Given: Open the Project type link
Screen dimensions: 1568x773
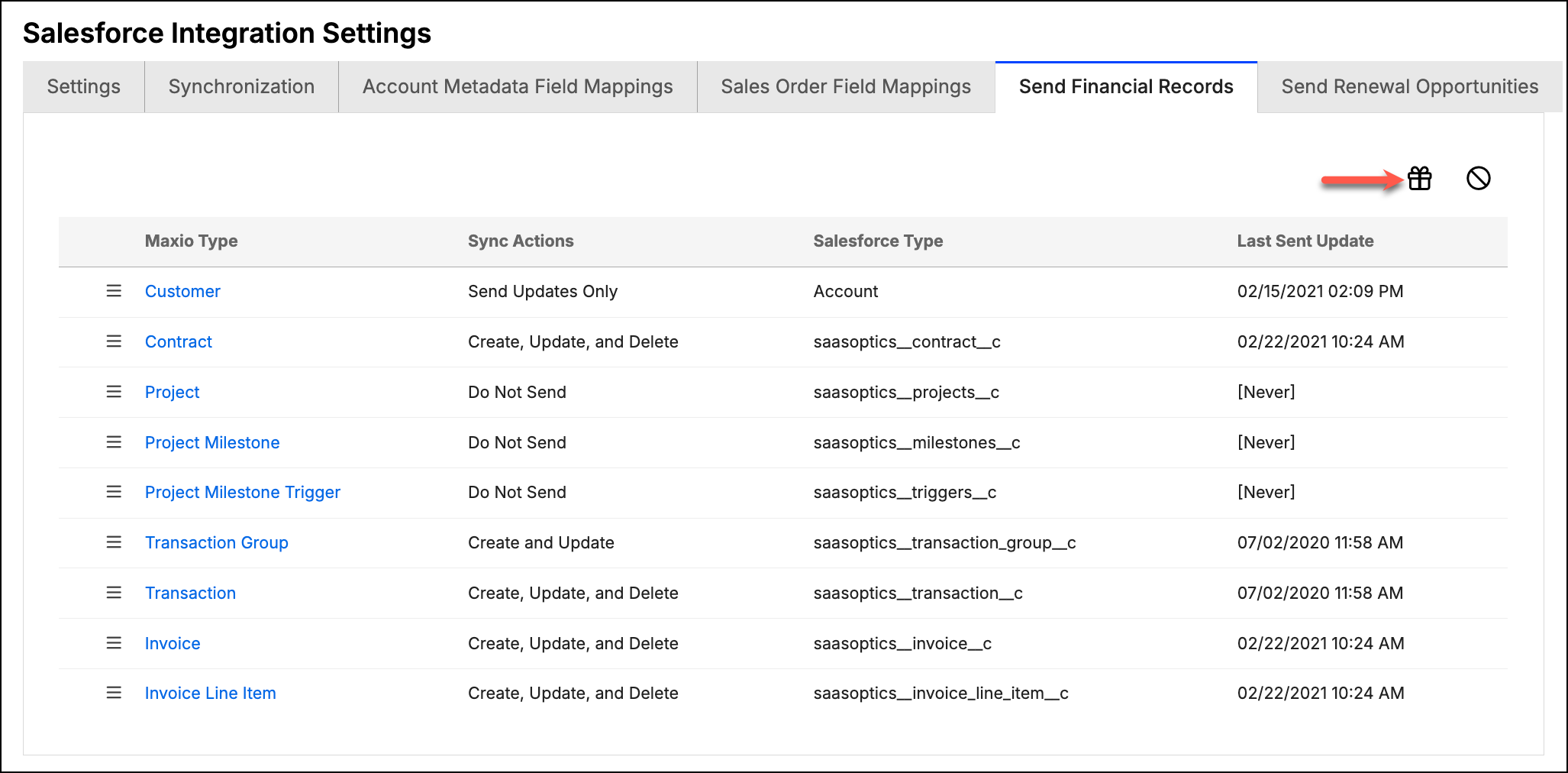Looking at the screenshot, I should point(172,392).
